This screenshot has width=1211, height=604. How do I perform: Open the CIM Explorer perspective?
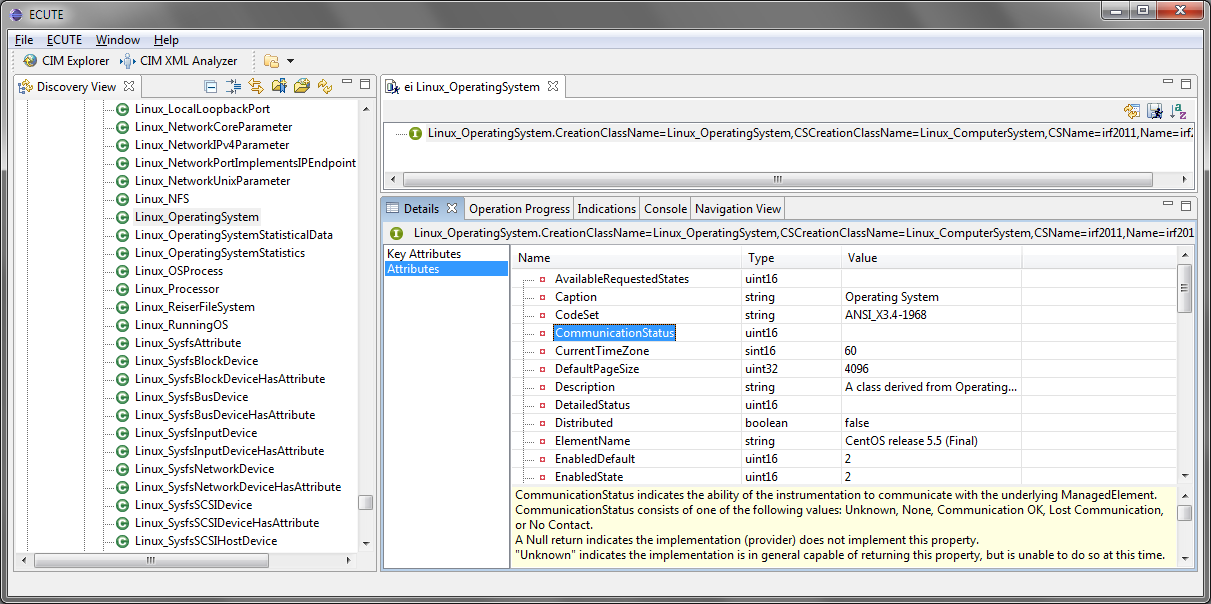pyautogui.click(x=66, y=61)
